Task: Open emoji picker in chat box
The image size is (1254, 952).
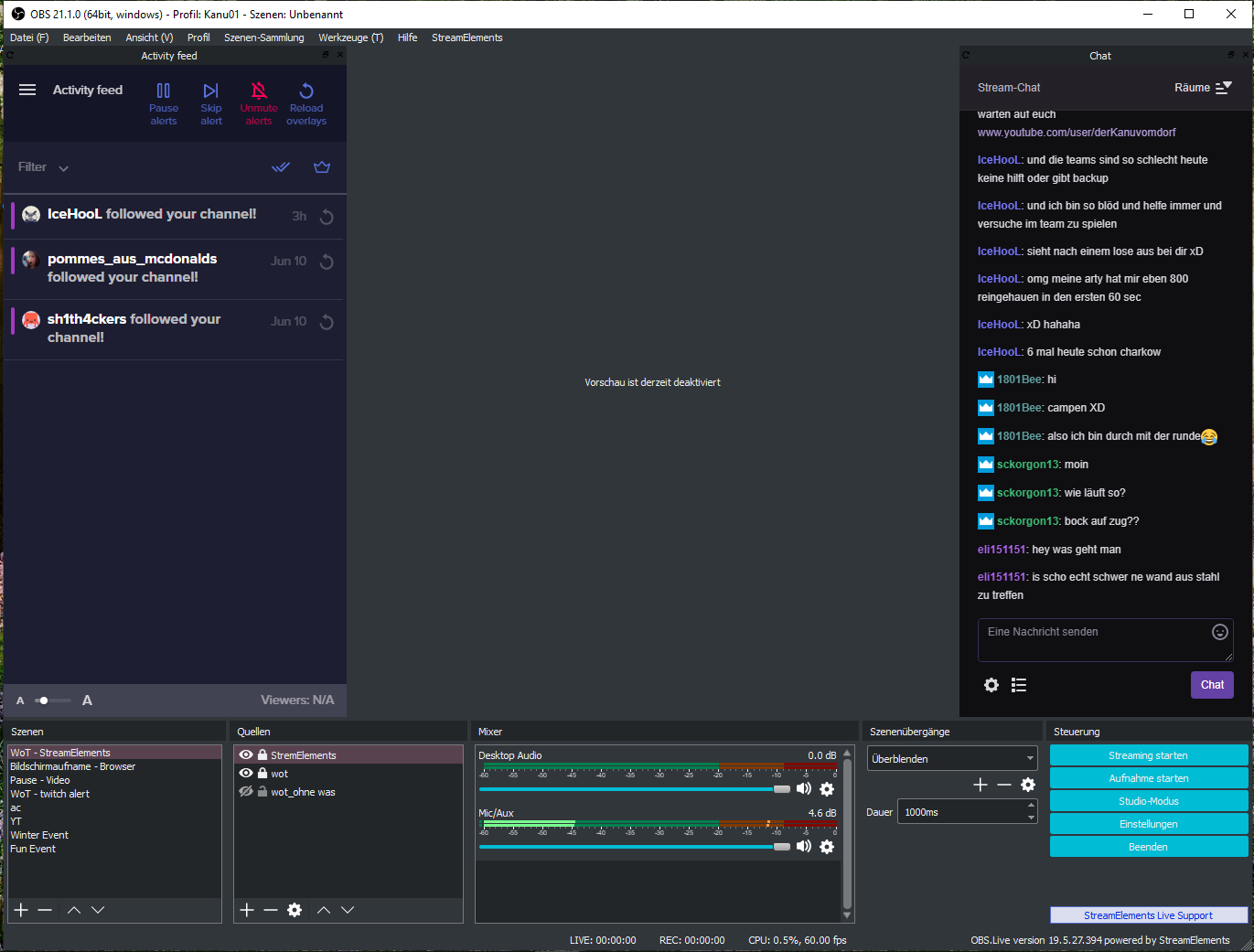Action: [x=1219, y=632]
